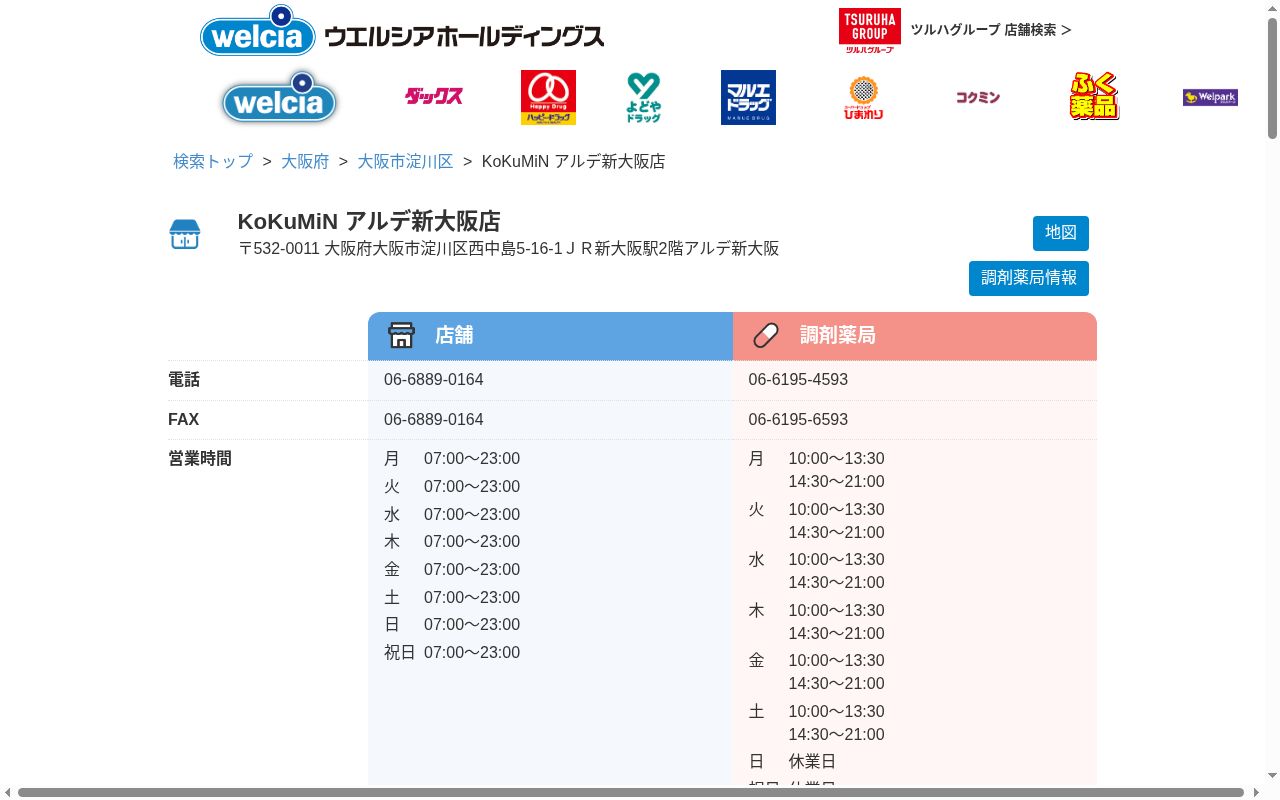Click the 店舗 column header

pos(550,336)
